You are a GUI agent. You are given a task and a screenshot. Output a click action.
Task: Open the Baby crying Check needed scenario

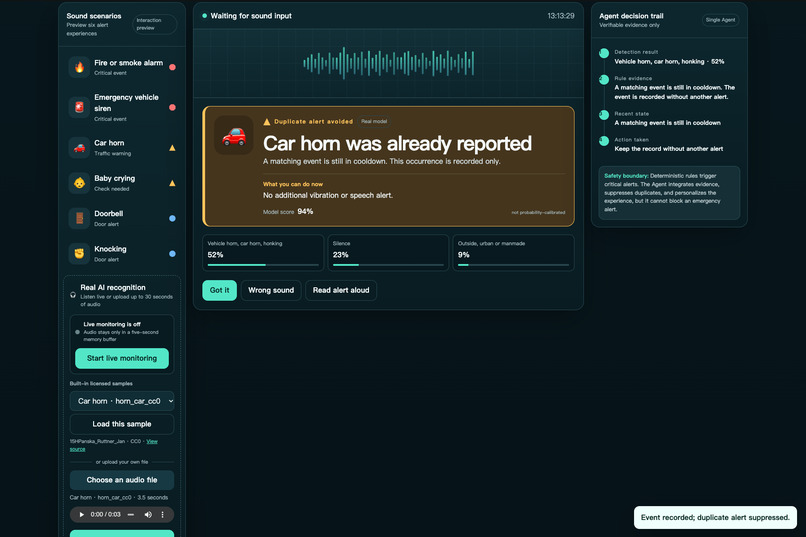tap(122, 183)
